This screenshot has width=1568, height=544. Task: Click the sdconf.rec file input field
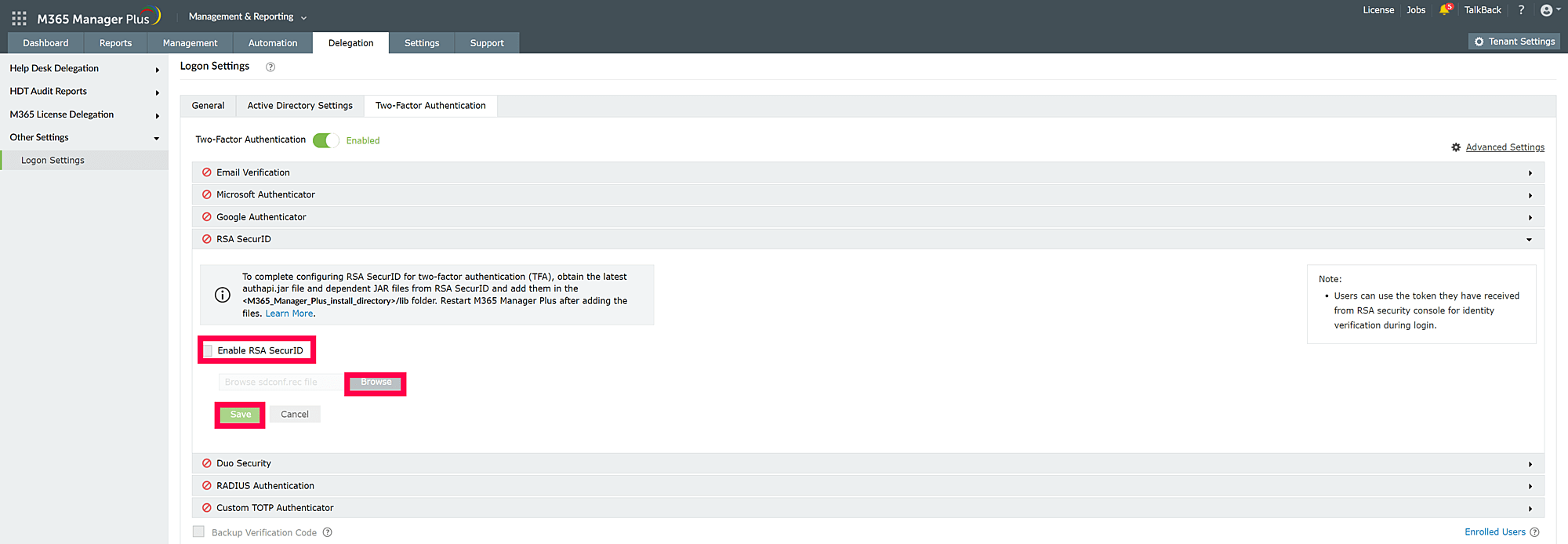pos(281,383)
